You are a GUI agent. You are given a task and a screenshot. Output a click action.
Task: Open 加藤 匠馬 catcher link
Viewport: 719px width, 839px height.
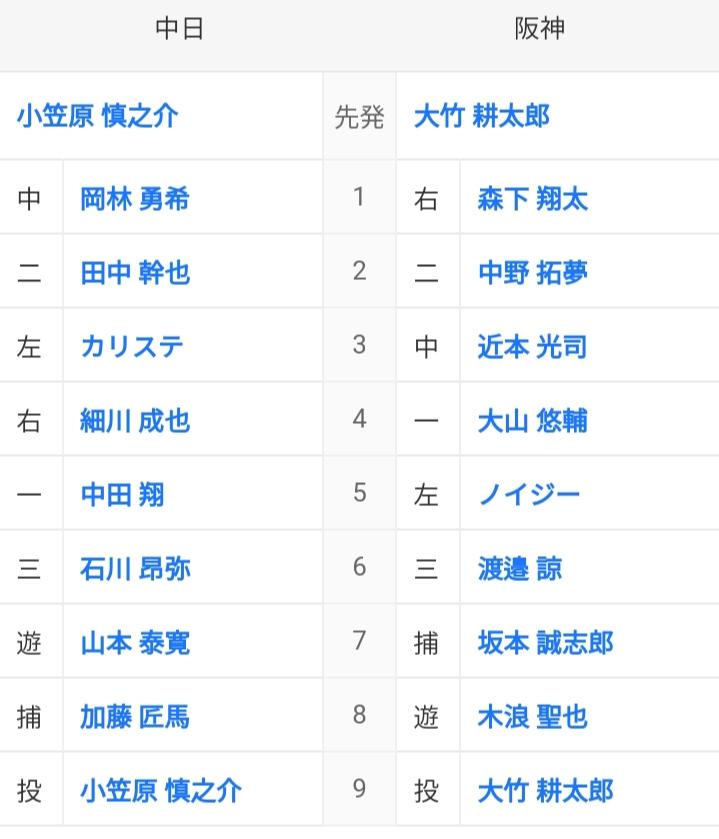135,717
